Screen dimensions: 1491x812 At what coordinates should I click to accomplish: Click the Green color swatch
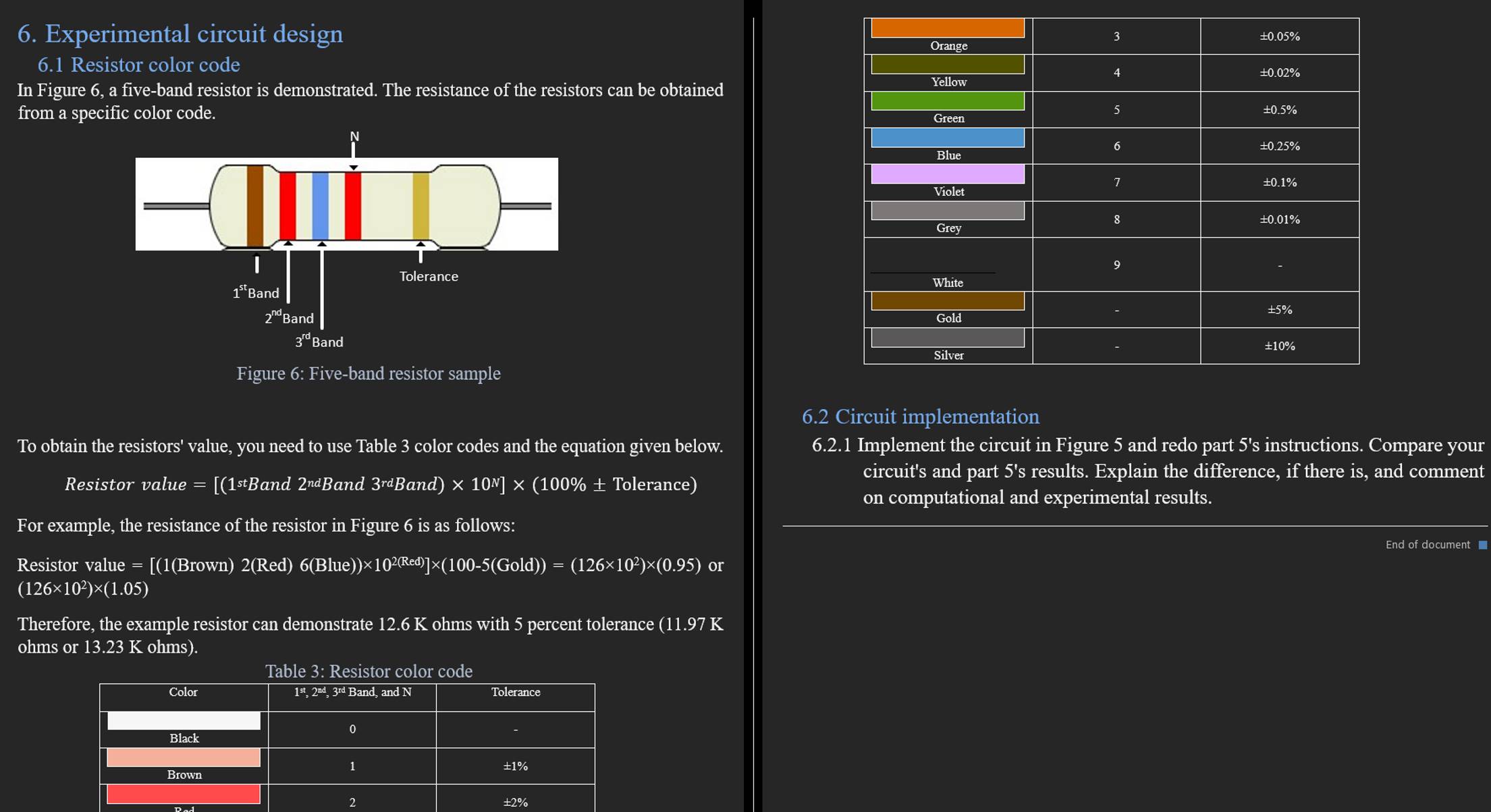[x=948, y=101]
